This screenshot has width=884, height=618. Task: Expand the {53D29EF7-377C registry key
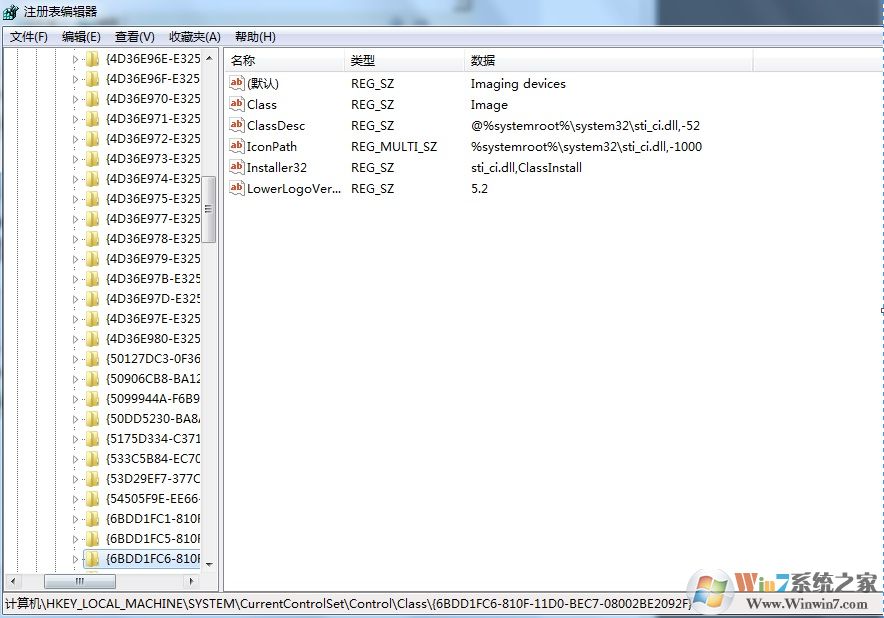click(x=77, y=478)
